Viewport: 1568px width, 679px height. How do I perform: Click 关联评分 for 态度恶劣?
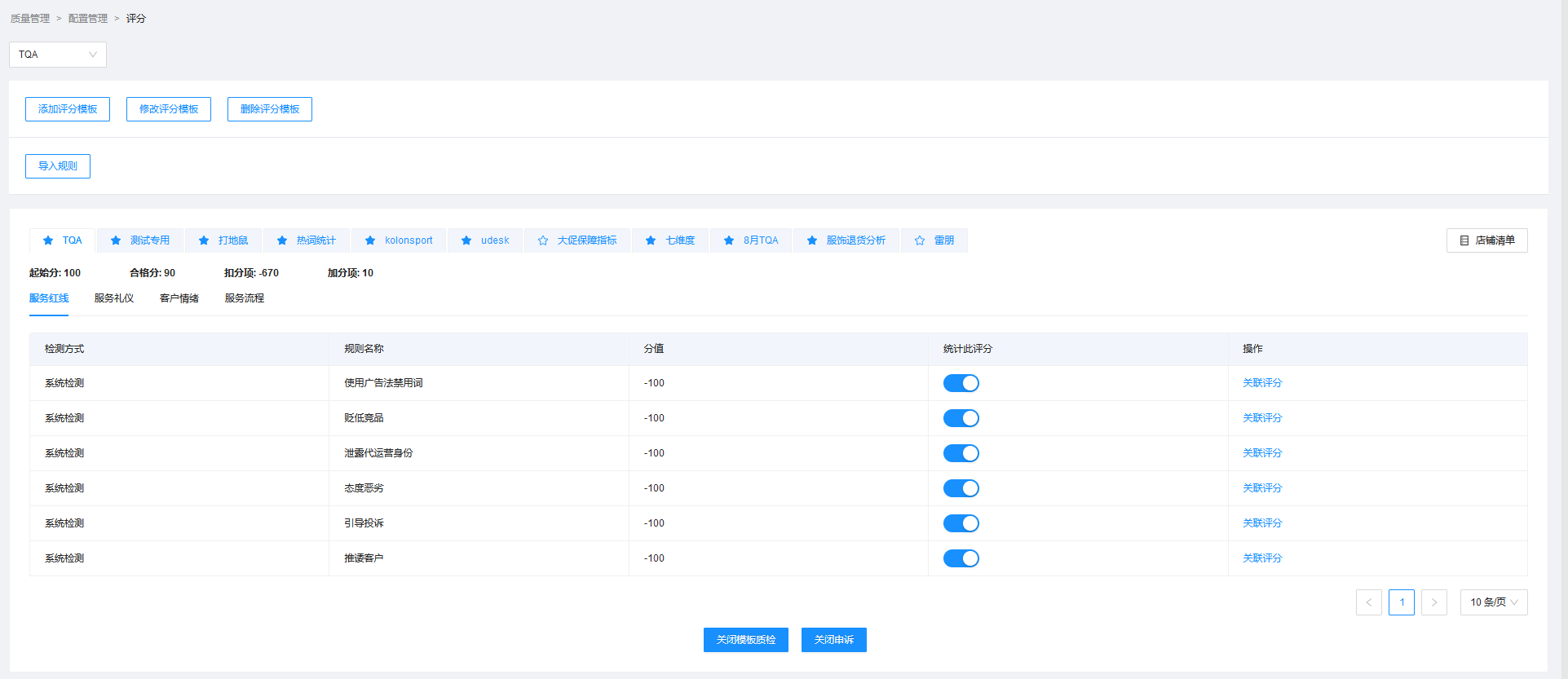pyautogui.click(x=1262, y=488)
